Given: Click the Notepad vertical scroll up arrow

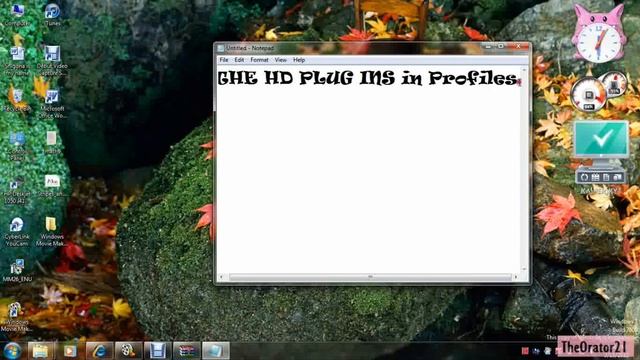Looking at the screenshot, I should [x=524, y=70].
